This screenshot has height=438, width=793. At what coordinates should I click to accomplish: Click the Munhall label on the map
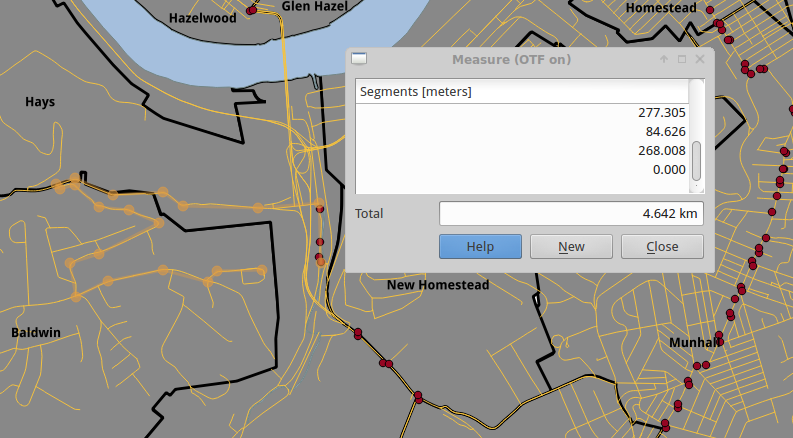(694, 343)
